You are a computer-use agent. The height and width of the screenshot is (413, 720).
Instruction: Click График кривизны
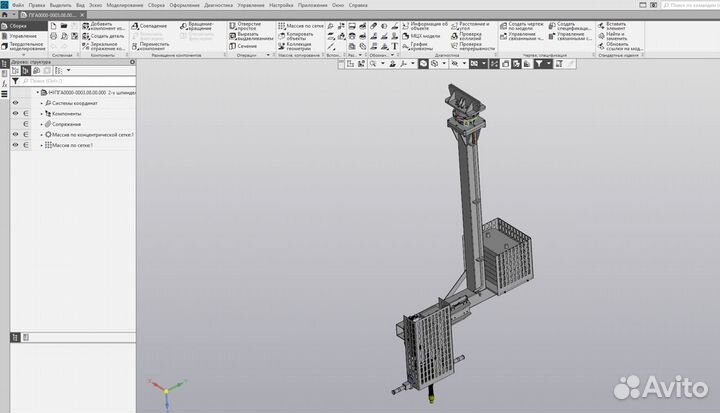tap(418, 46)
